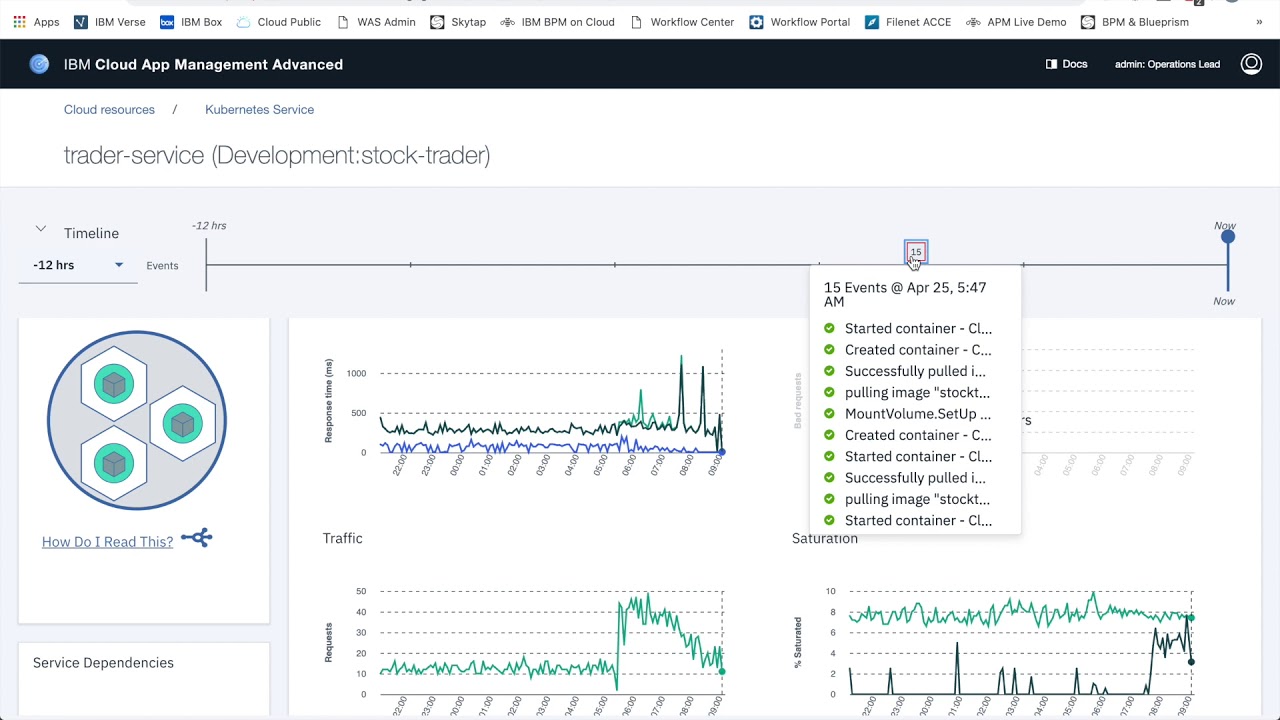1280x720 pixels.
Task: Click the Service Dependencies panel title
Action: (103, 663)
